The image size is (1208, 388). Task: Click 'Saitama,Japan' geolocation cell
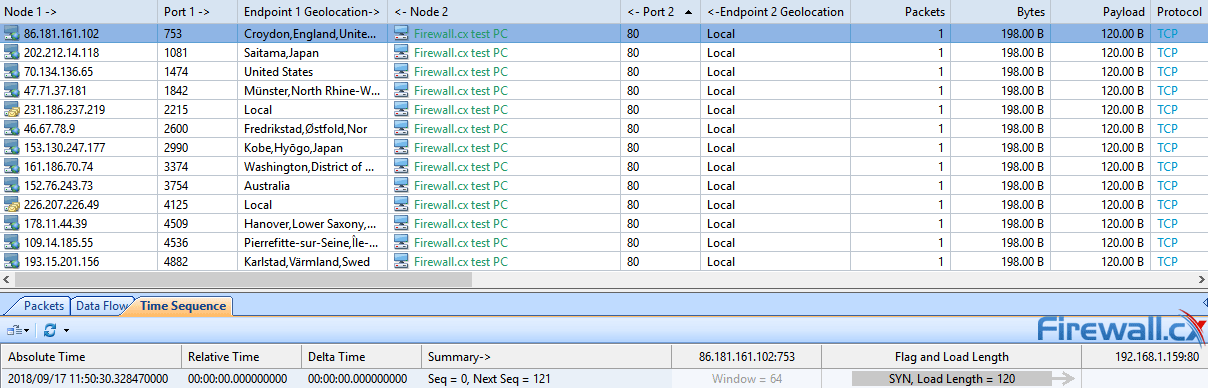tap(312, 53)
